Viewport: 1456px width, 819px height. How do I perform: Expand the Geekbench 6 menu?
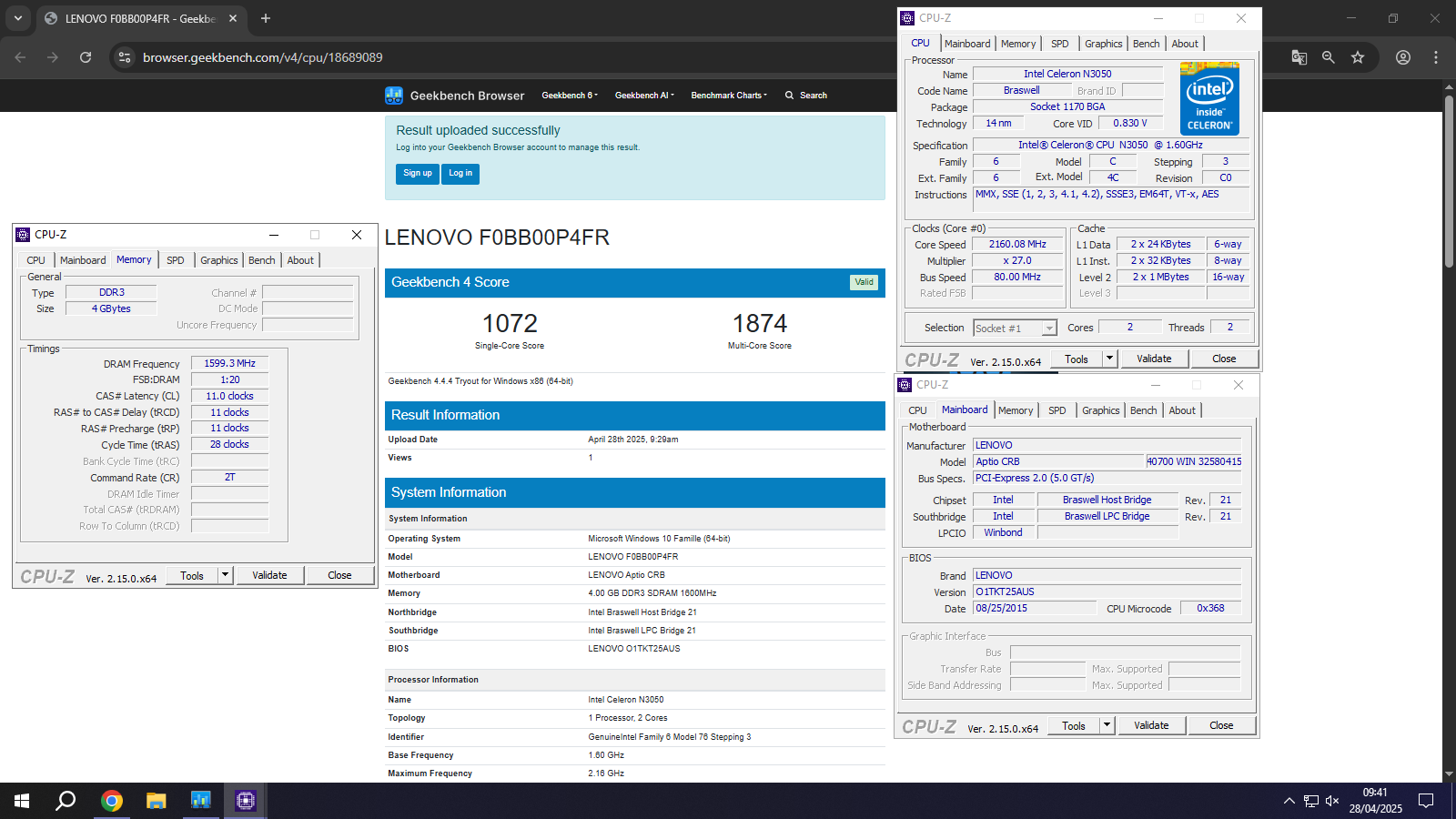pyautogui.click(x=570, y=96)
